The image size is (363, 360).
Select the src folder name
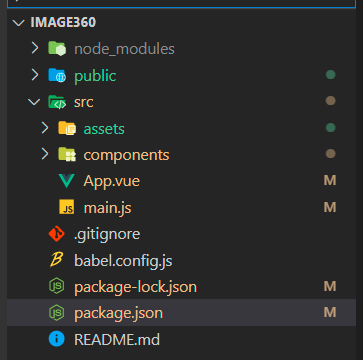(84, 102)
